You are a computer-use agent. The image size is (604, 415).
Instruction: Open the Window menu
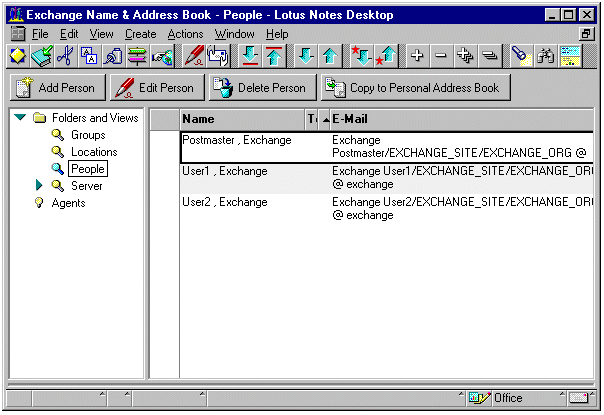(x=235, y=34)
